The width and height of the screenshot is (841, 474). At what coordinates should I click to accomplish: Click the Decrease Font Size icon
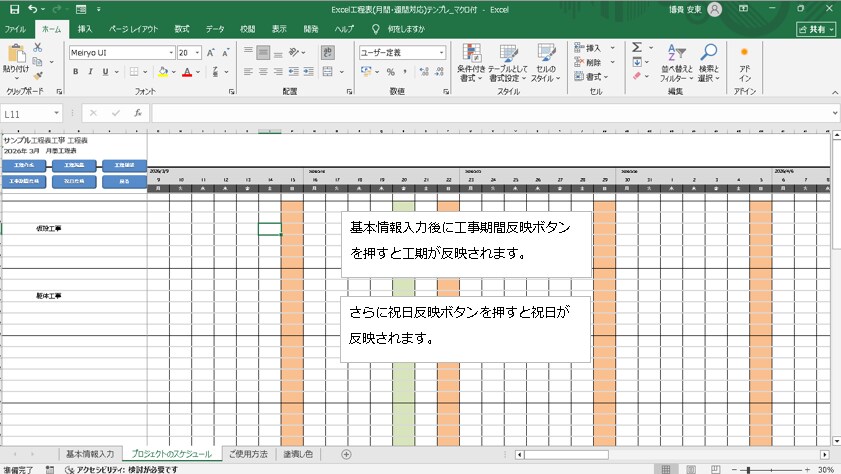click(225, 53)
